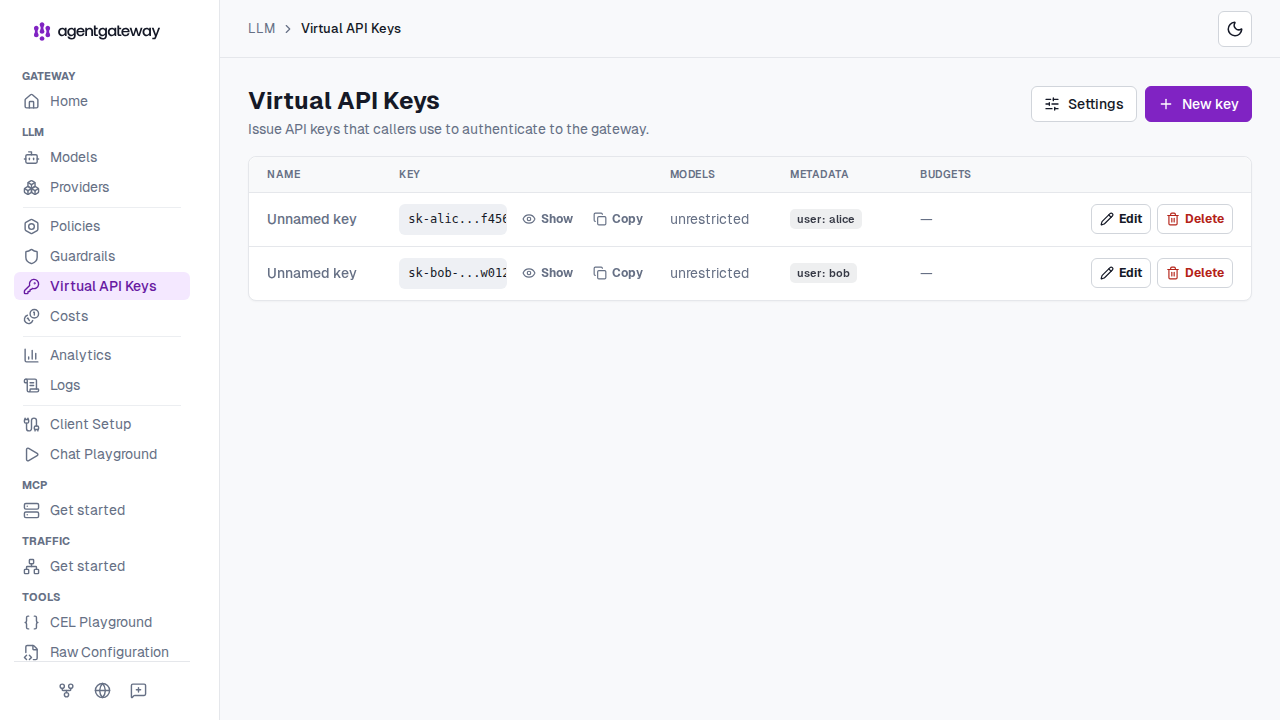The height and width of the screenshot is (720, 1280).
Task: Click the Providers icon in sidebar
Action: point(32,187)
